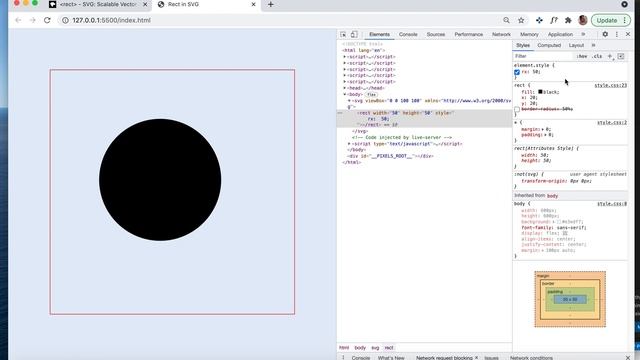Open the Network panel tab
The image size is (640, 360).
point(501,34)
